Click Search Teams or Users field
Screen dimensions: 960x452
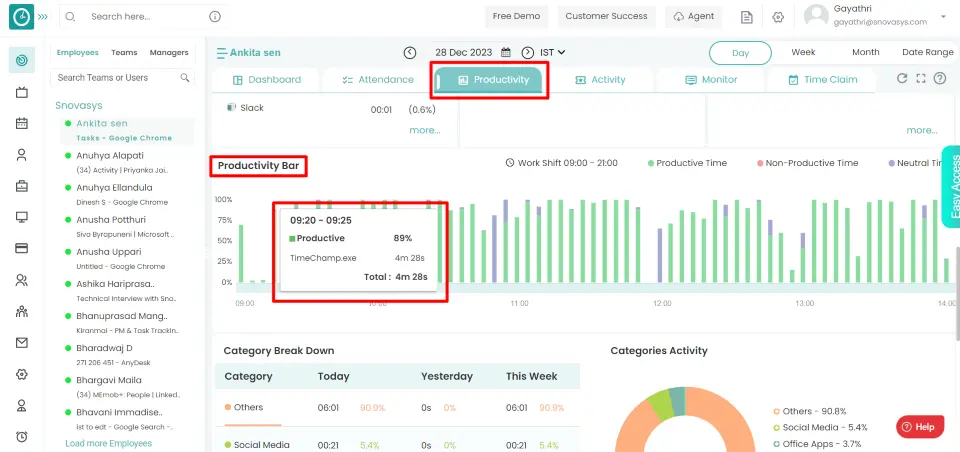point(122,78)
